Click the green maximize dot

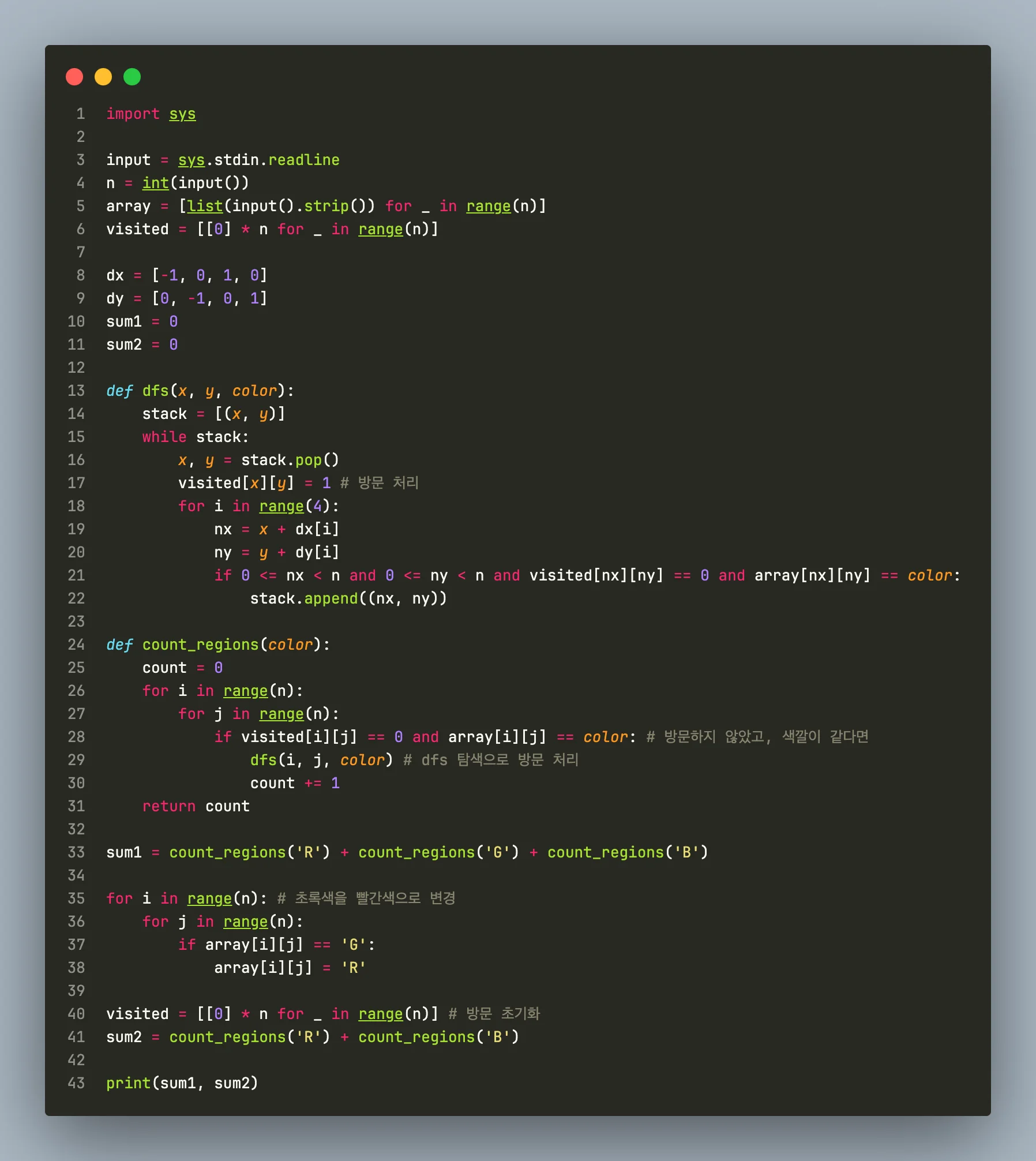click(132, 77)
